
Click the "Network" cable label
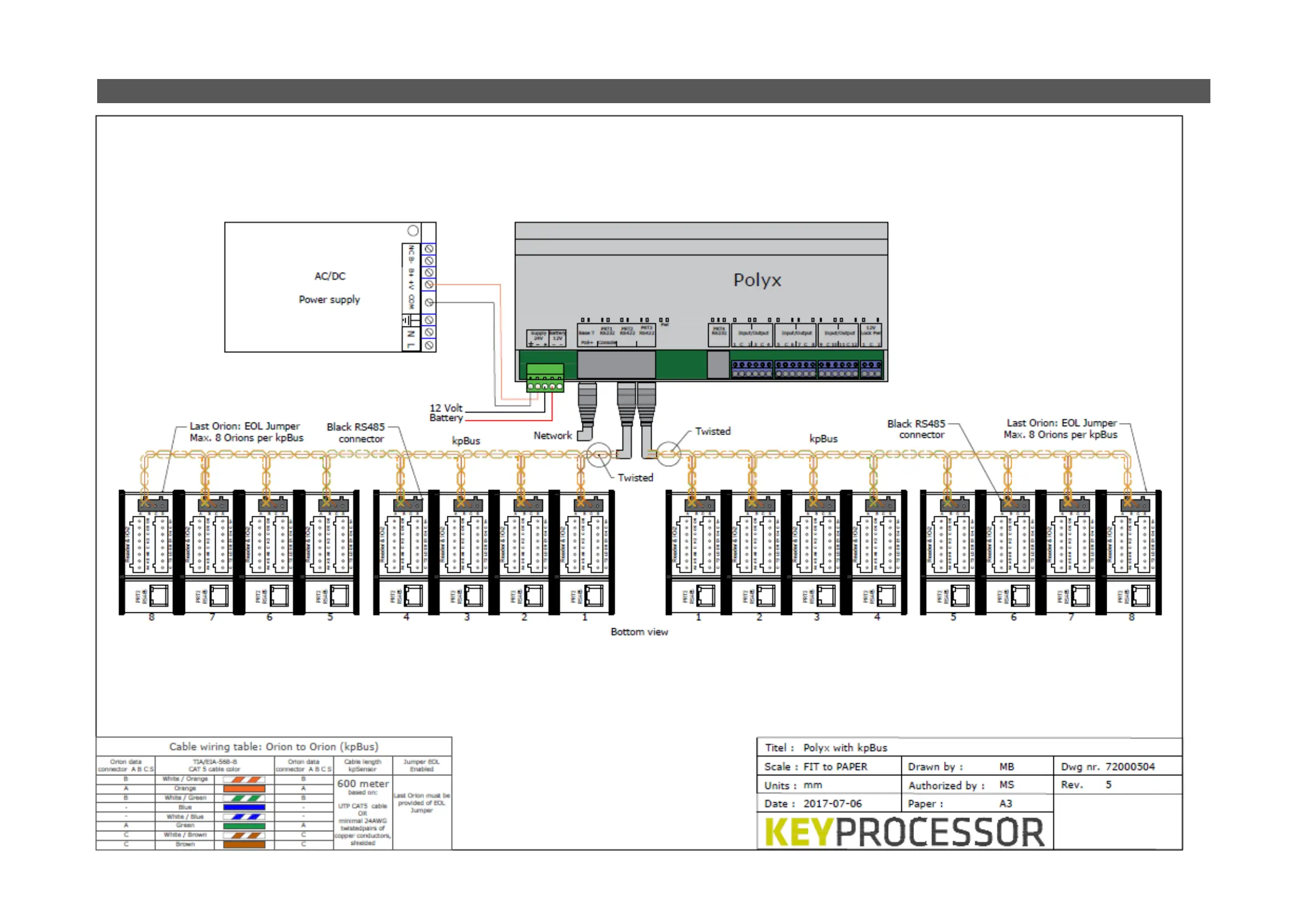tap(552, 435)
